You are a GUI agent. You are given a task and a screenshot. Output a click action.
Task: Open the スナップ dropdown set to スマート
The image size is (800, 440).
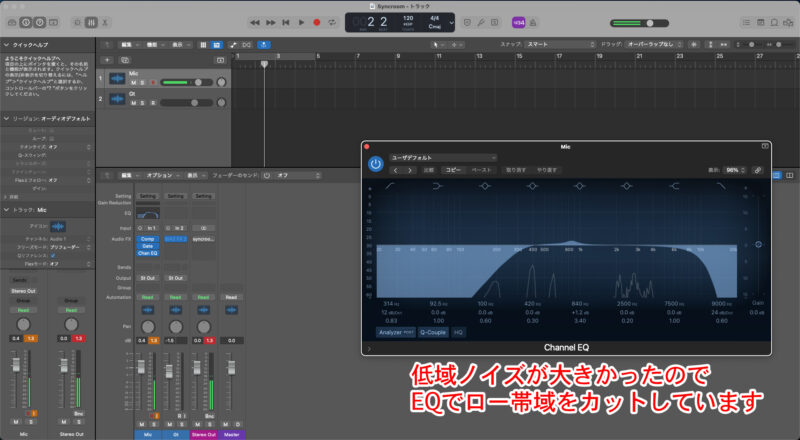point(560,44)
